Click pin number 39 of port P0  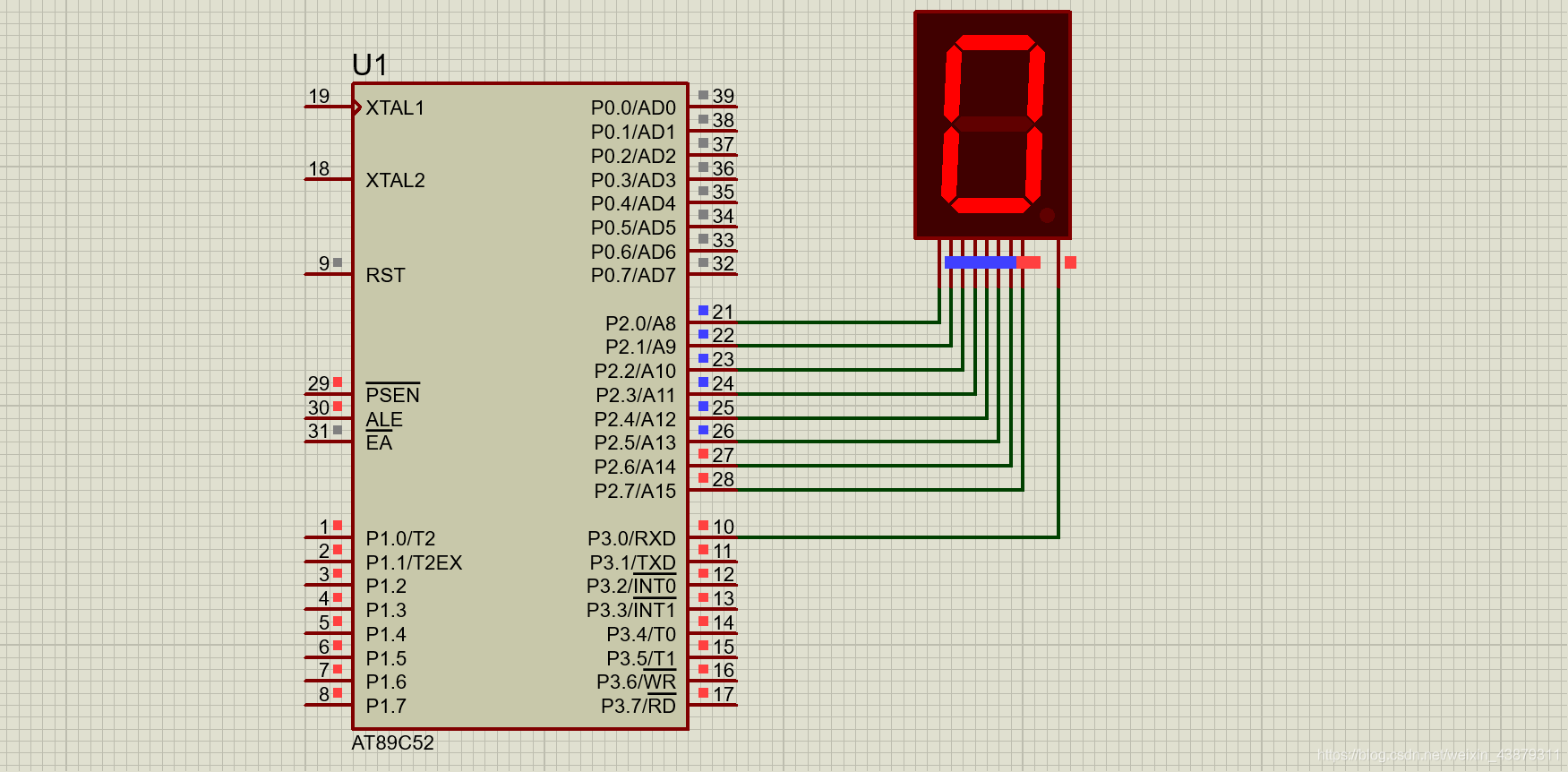tap(724, 96)
